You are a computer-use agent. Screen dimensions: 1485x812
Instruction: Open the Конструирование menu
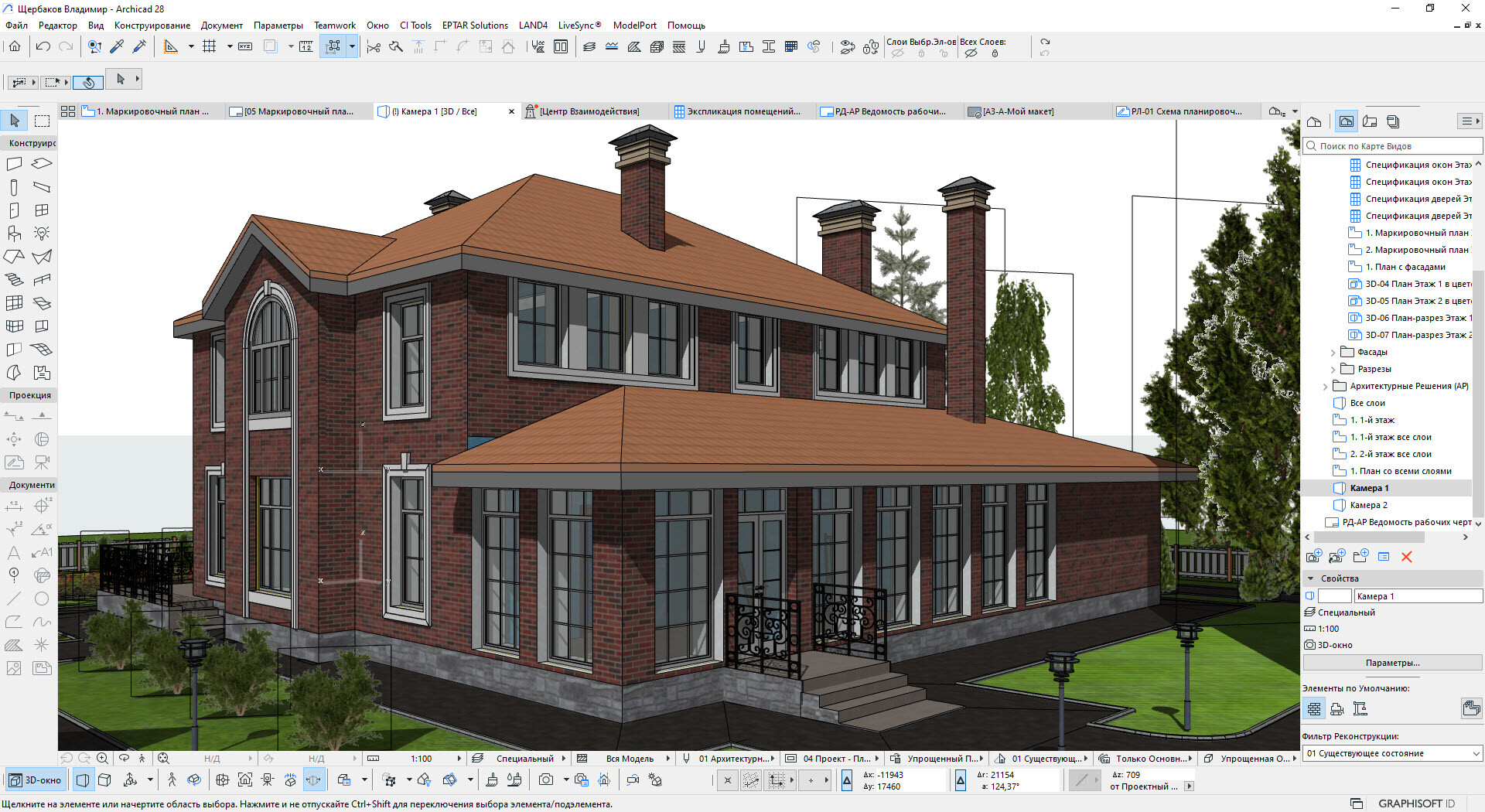pos(152,26)
